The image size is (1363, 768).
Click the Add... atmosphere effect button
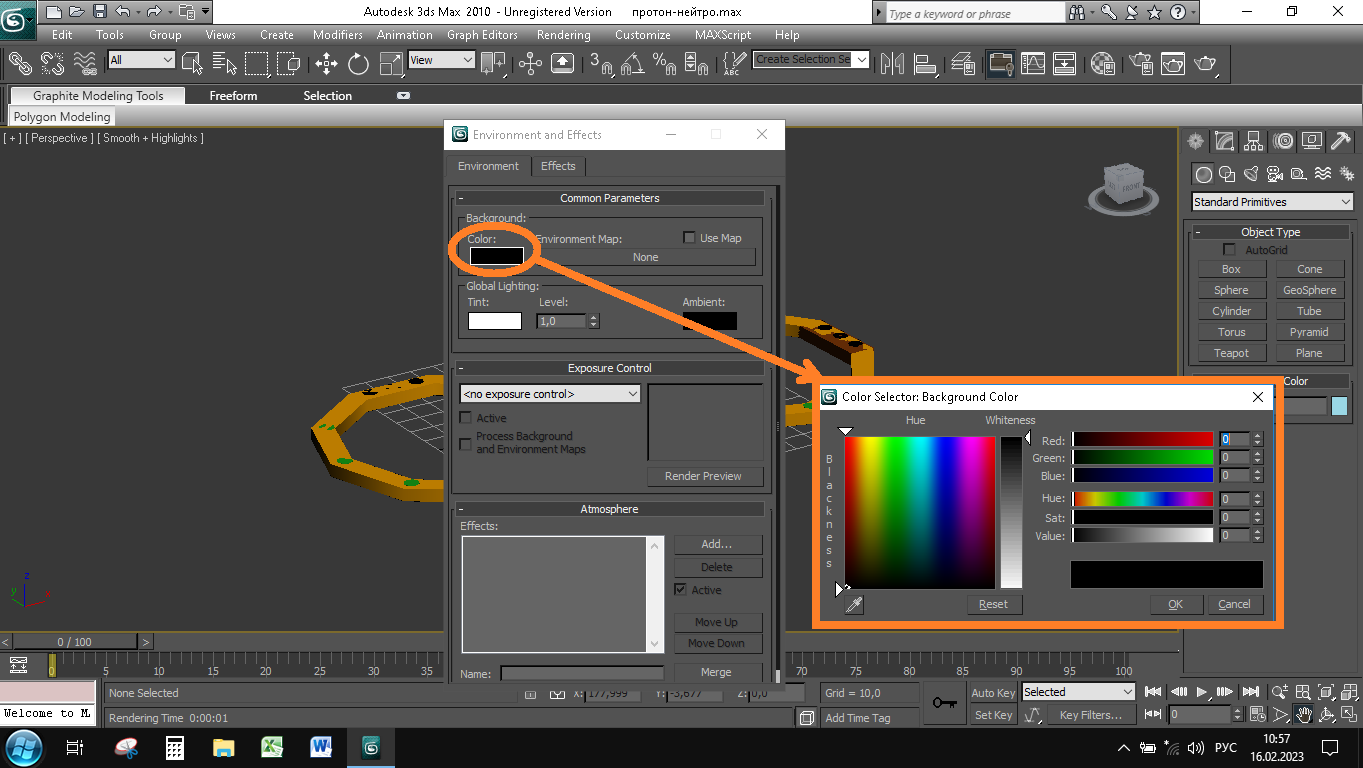716,544
